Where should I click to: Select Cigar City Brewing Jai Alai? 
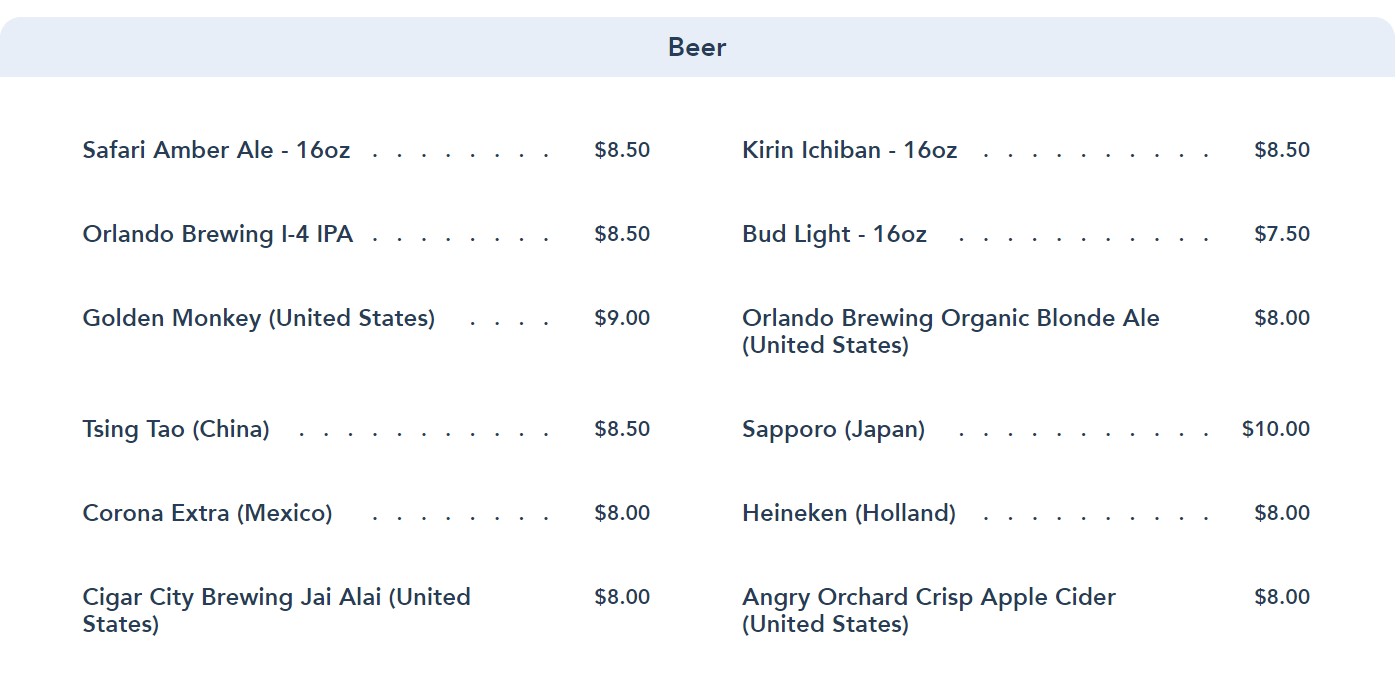point(276,609)
